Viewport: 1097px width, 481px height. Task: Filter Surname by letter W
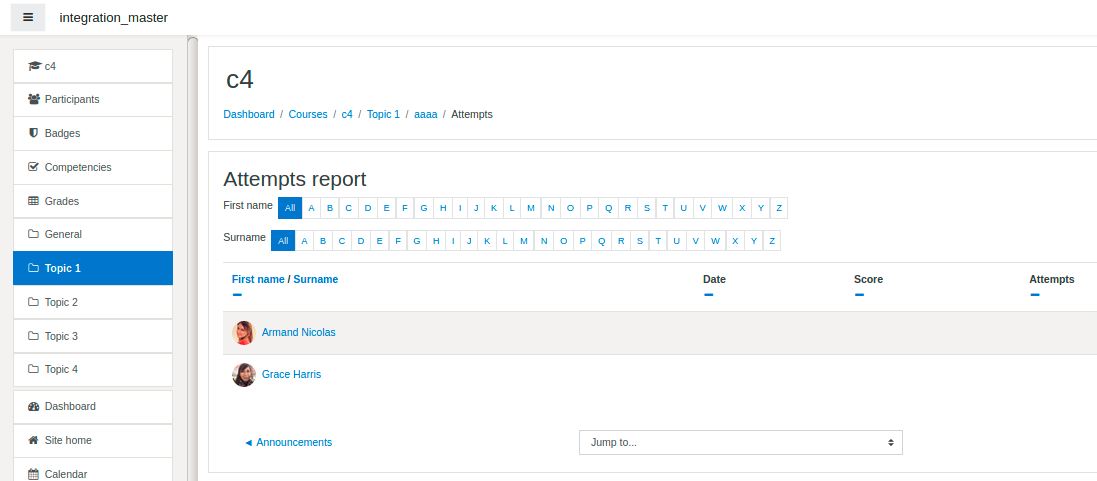coord(715,240)
